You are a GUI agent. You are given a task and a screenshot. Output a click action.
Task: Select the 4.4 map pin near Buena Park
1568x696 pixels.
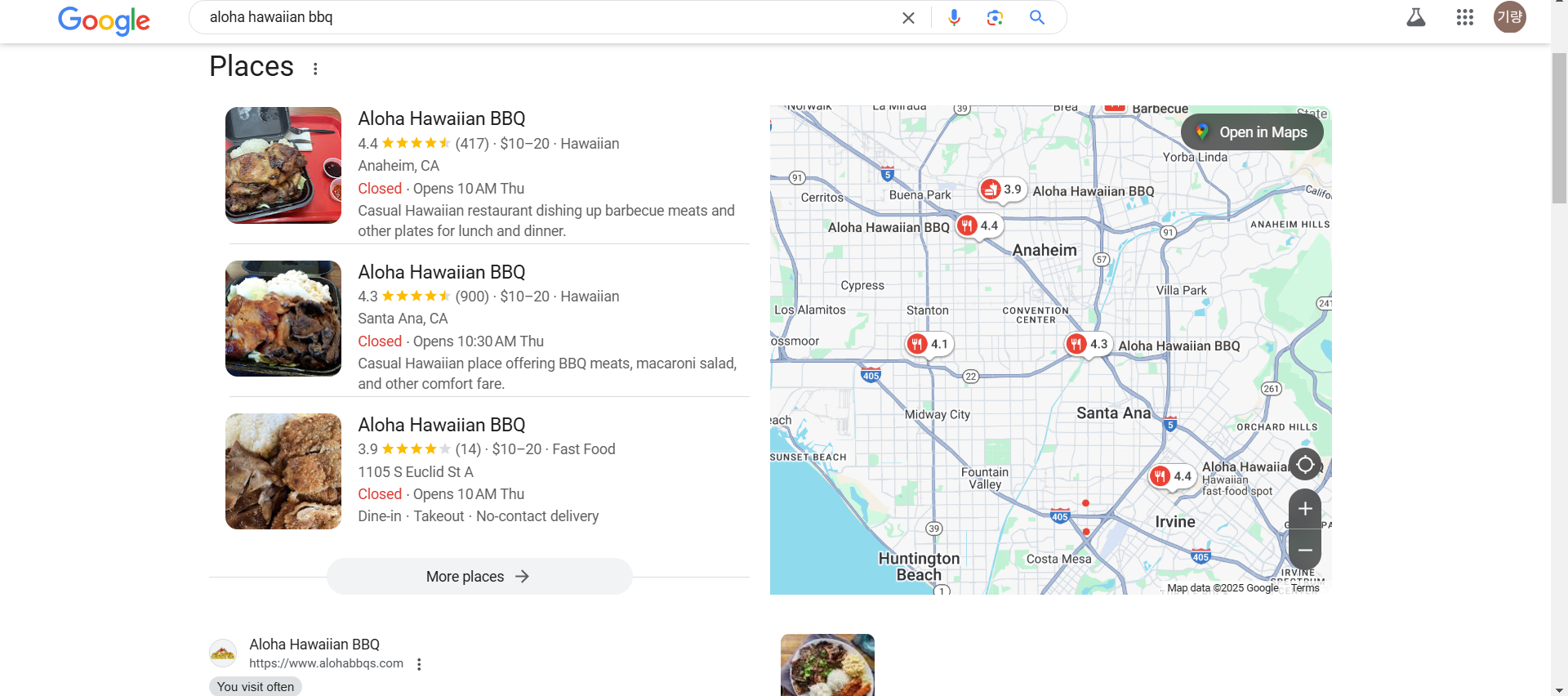click(x=979, y=225)
